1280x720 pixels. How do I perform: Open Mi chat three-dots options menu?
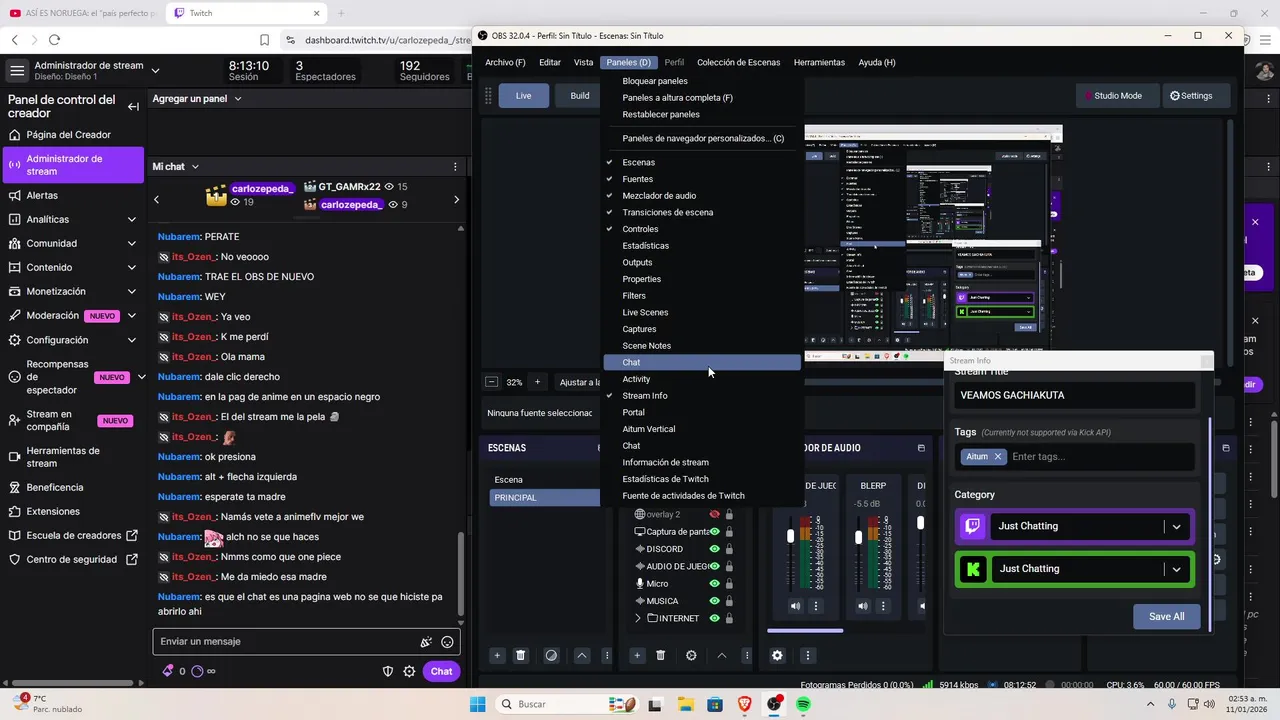[455, 167]
